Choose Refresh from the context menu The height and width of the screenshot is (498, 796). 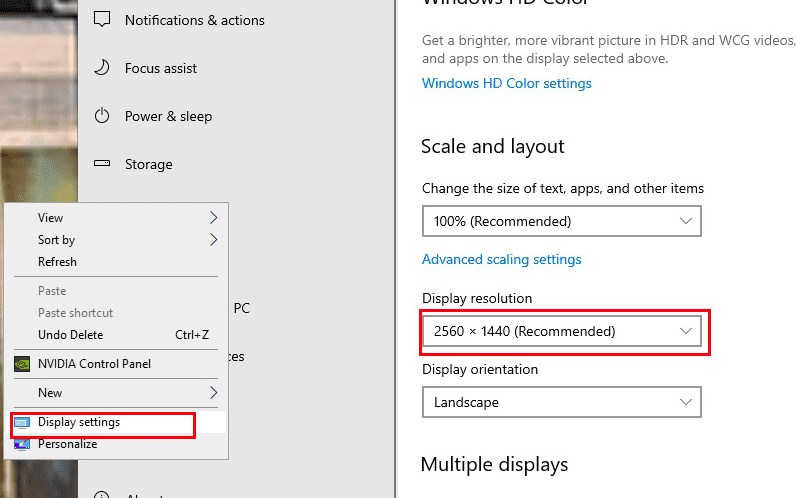(57, 262)
